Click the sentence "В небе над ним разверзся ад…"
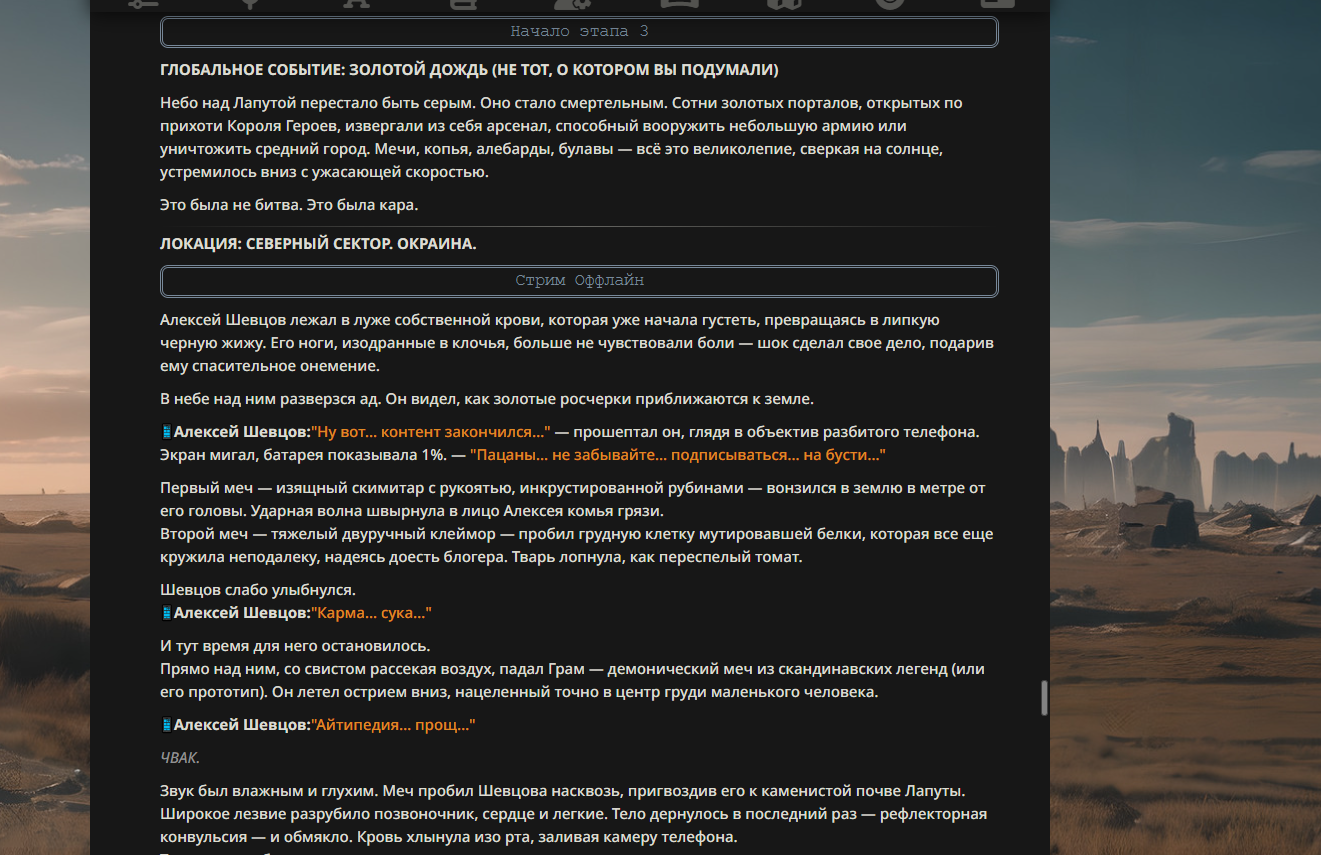 (x=487, y=399)
